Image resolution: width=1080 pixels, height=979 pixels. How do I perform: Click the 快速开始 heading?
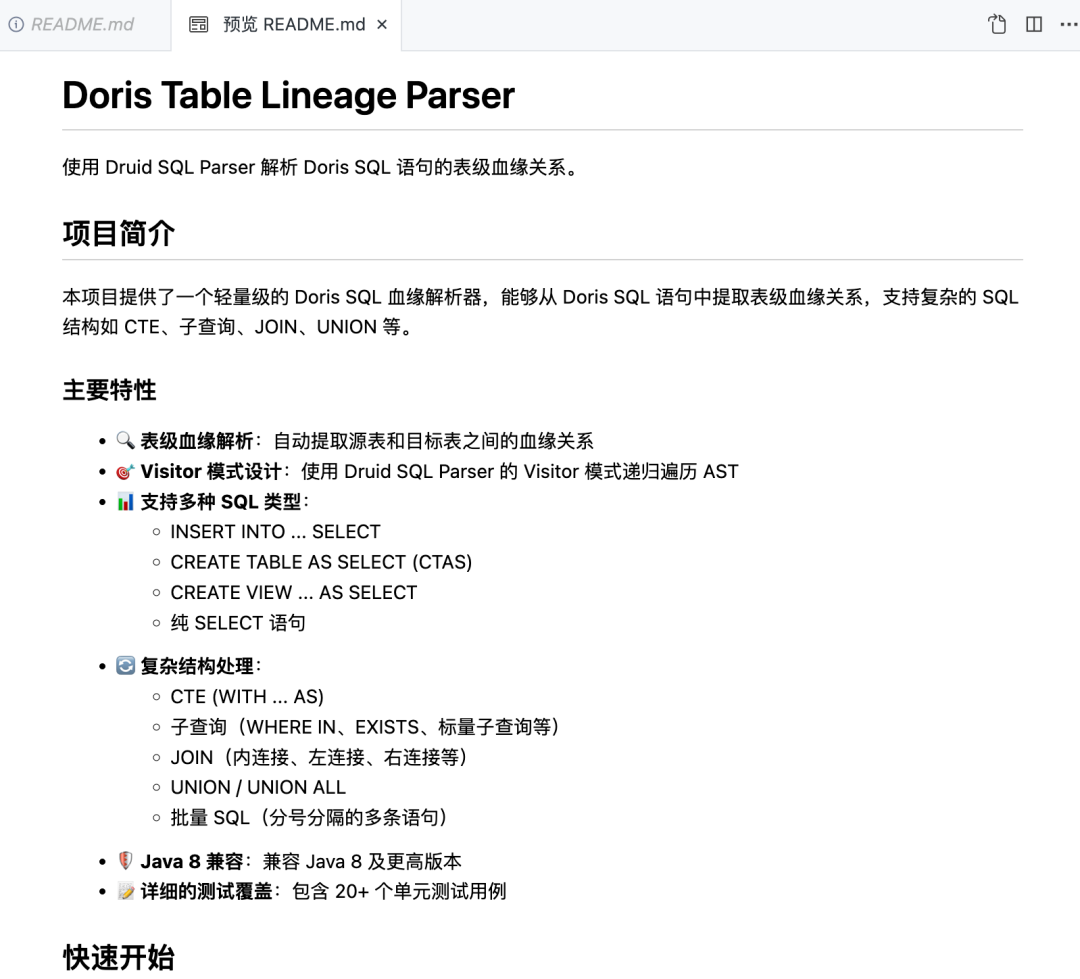tap(118, 958)
